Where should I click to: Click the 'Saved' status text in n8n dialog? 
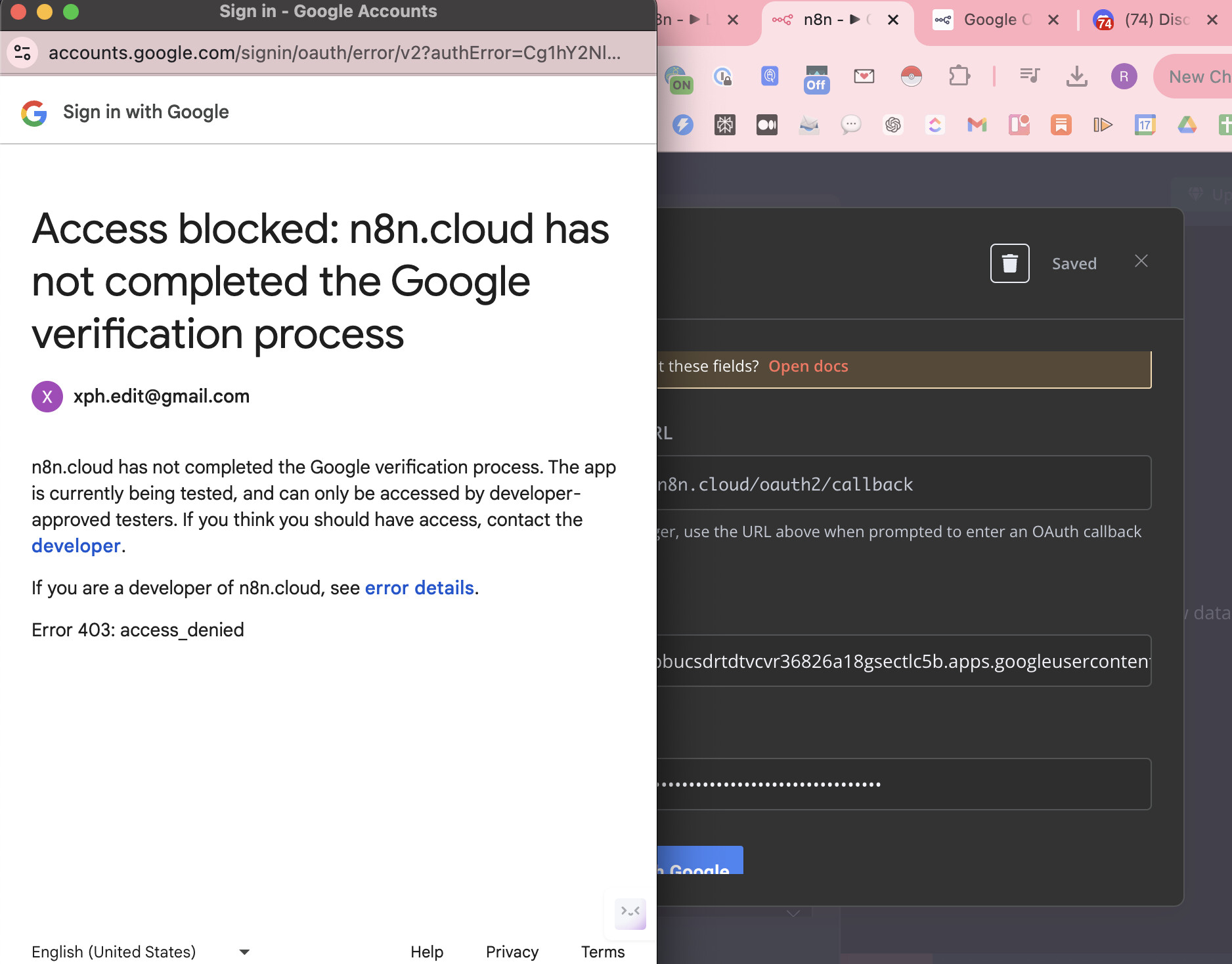(x=1074, y=264)
